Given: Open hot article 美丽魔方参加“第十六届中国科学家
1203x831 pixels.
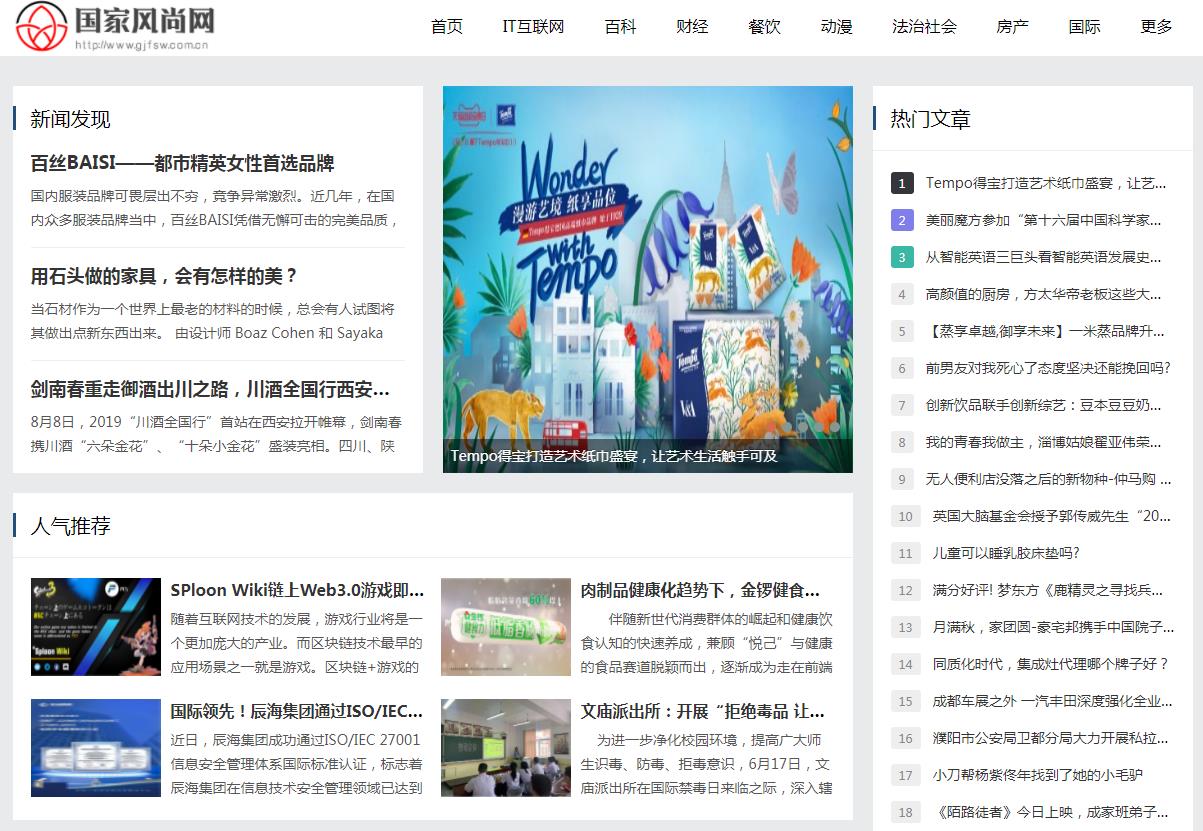Looking at the screenshot, I should 1044,220.
